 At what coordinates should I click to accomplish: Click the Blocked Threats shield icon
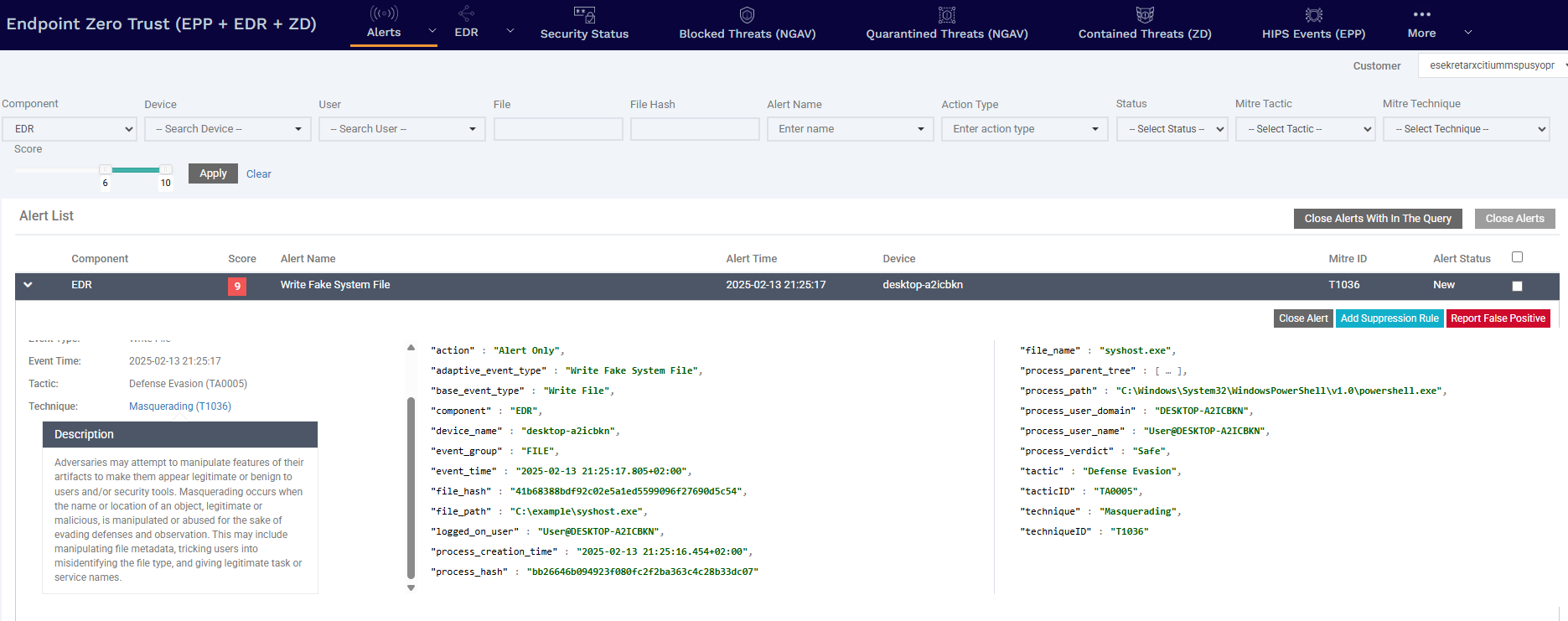coord(747,14)
